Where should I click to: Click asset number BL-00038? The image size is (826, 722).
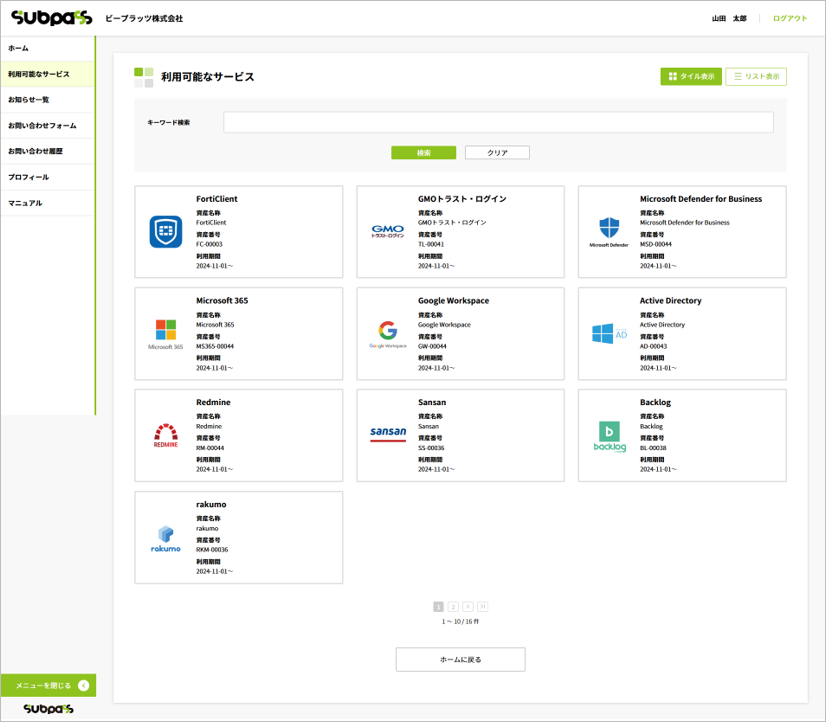click(x=653, y=448)
